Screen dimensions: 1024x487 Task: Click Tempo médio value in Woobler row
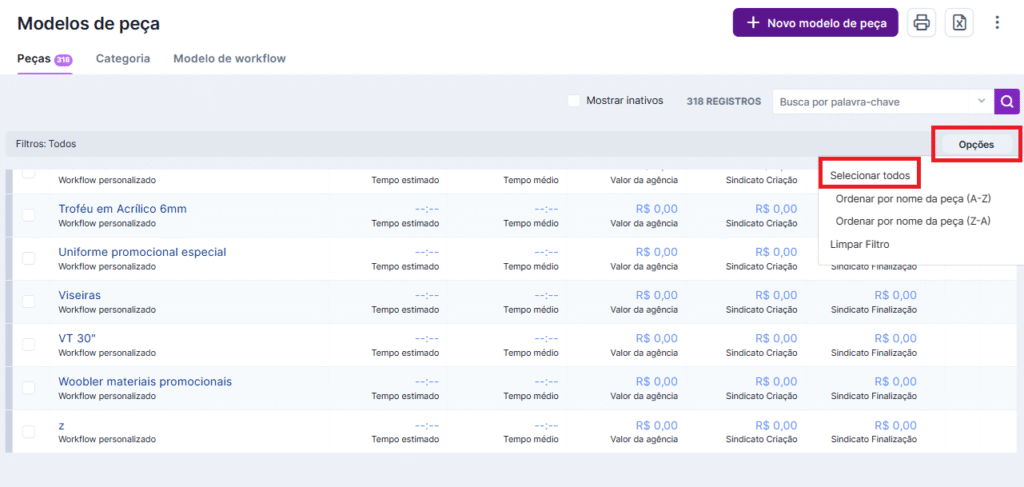click(x=546, y=381)
